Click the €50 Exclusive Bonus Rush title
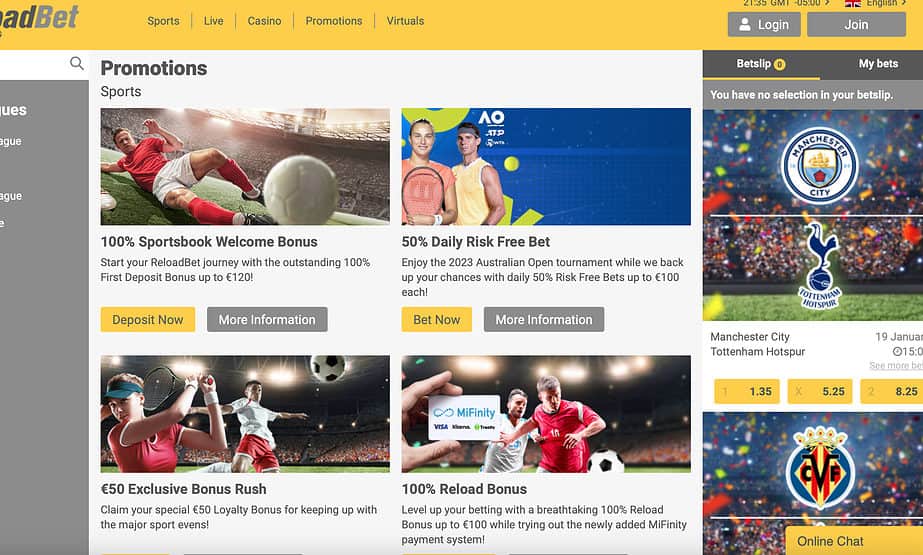The image size is (923, 555). pos(184,489)
